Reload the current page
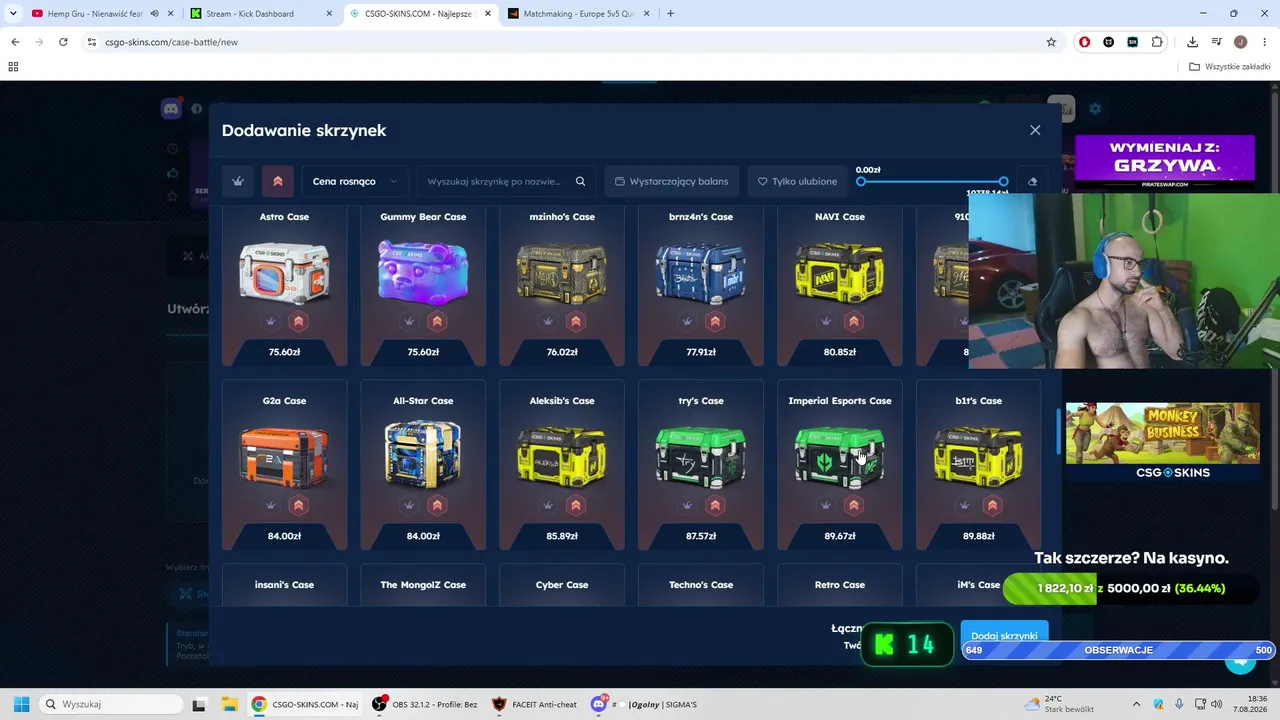The image size is (1280, 720). (x=63, y=42)
